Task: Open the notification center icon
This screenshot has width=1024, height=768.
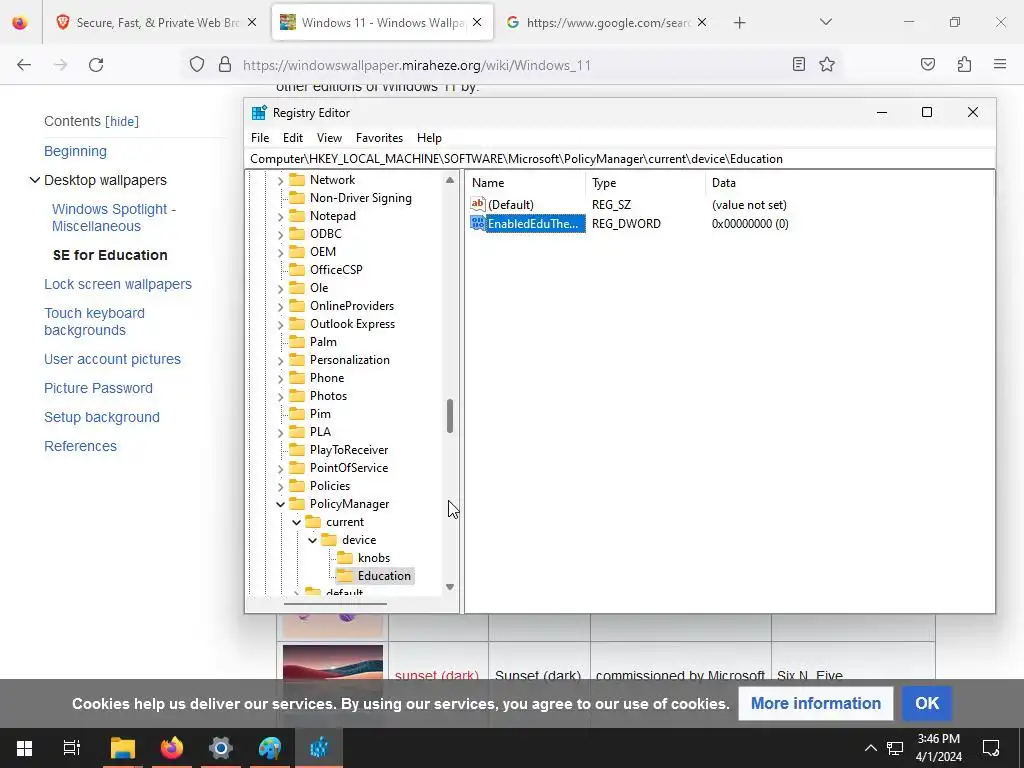Action: [991, 748]
